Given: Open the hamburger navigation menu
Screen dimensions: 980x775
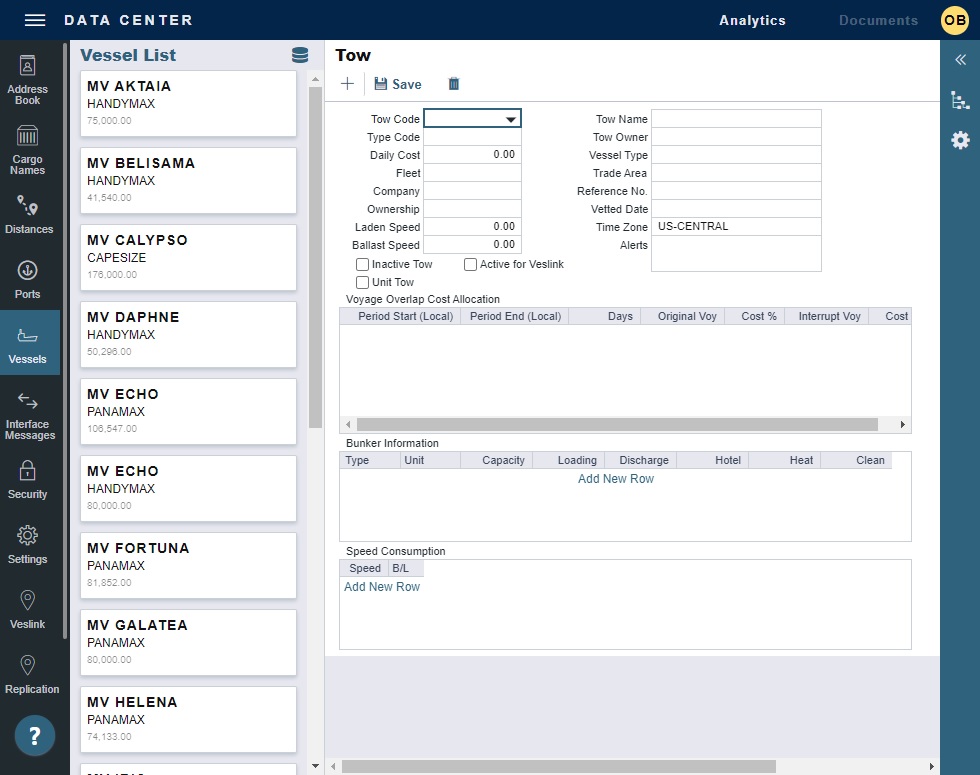Looking at the screenshot, I should [x=35, y=20].
